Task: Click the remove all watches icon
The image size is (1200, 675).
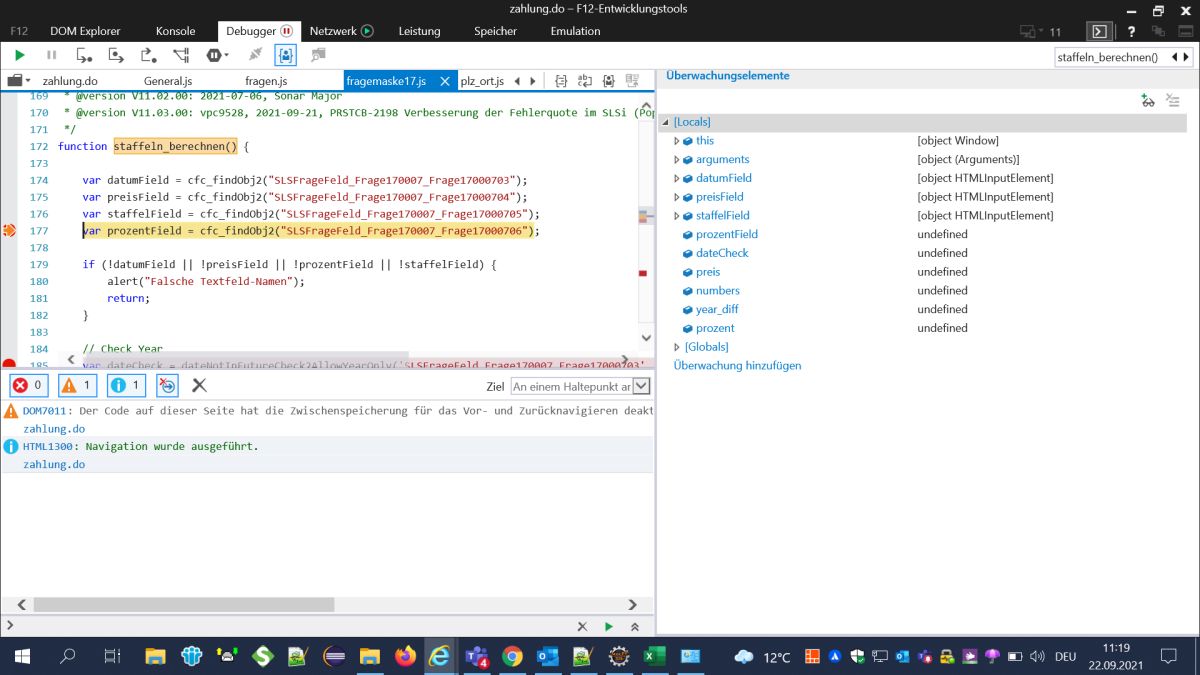Action: [x=1173, y=100]
